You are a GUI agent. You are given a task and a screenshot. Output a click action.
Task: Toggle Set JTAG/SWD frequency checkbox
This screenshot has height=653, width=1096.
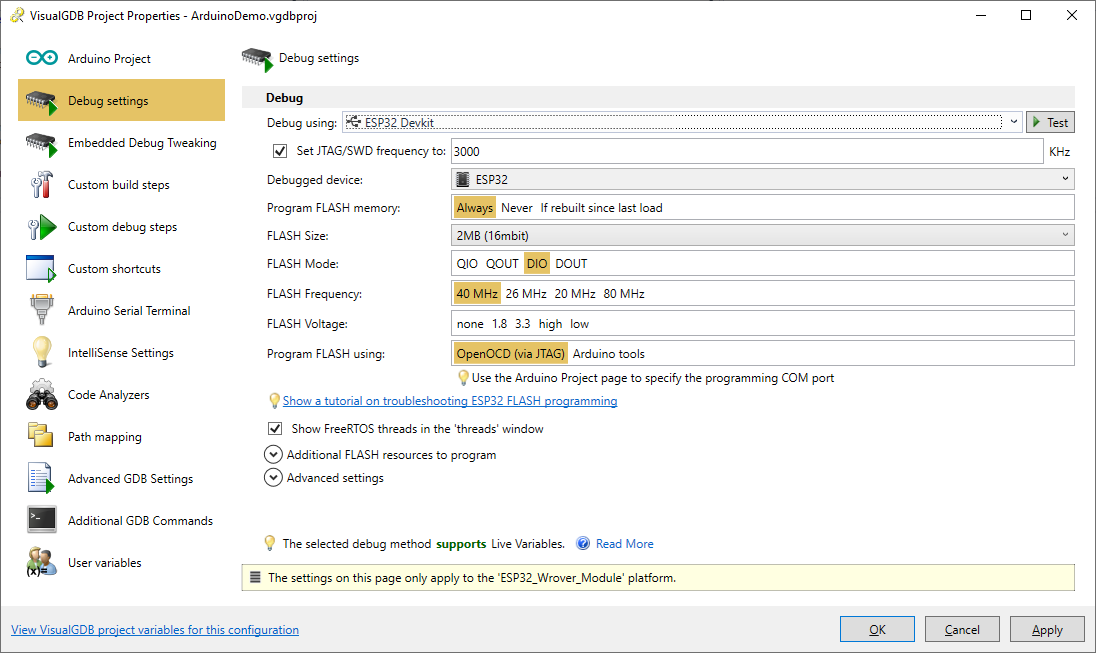pos(280,150)
